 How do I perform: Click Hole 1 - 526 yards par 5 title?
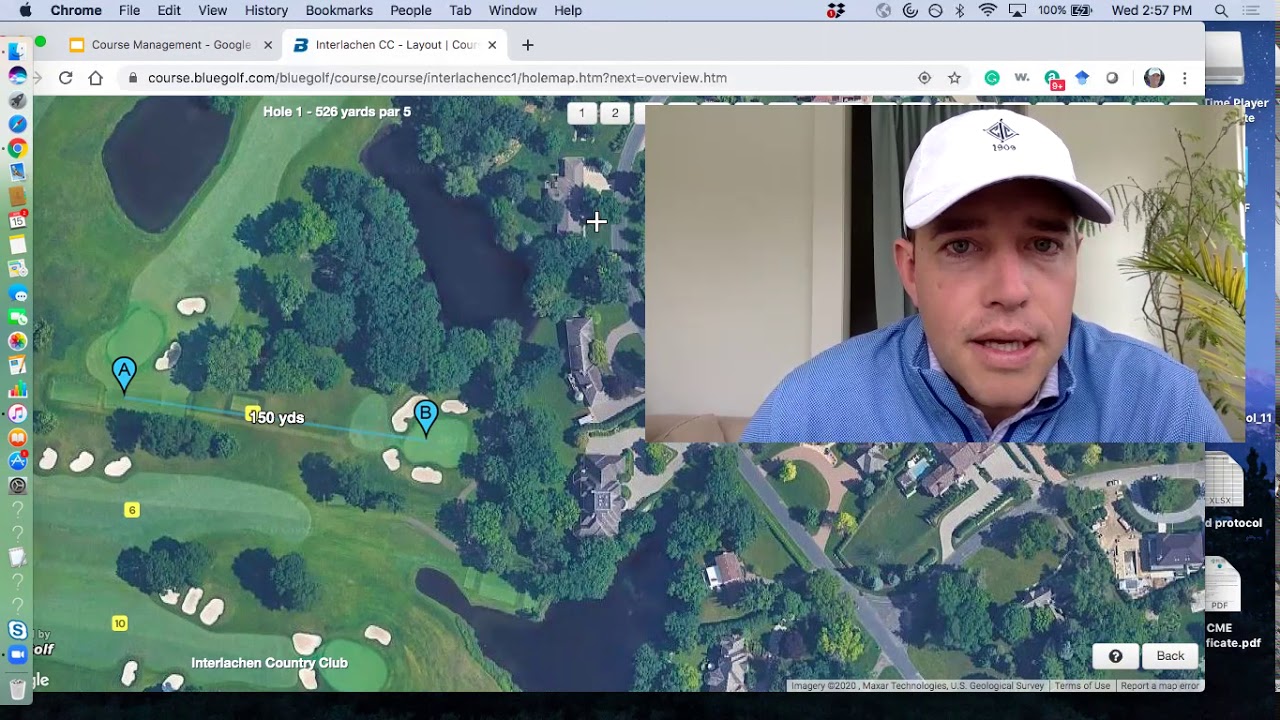coord(337,112)
